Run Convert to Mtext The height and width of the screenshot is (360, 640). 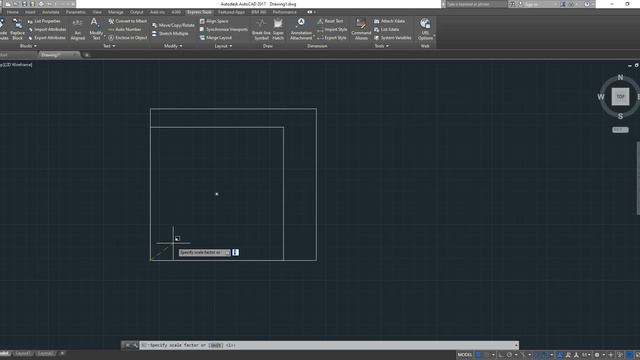coord(127,21)
